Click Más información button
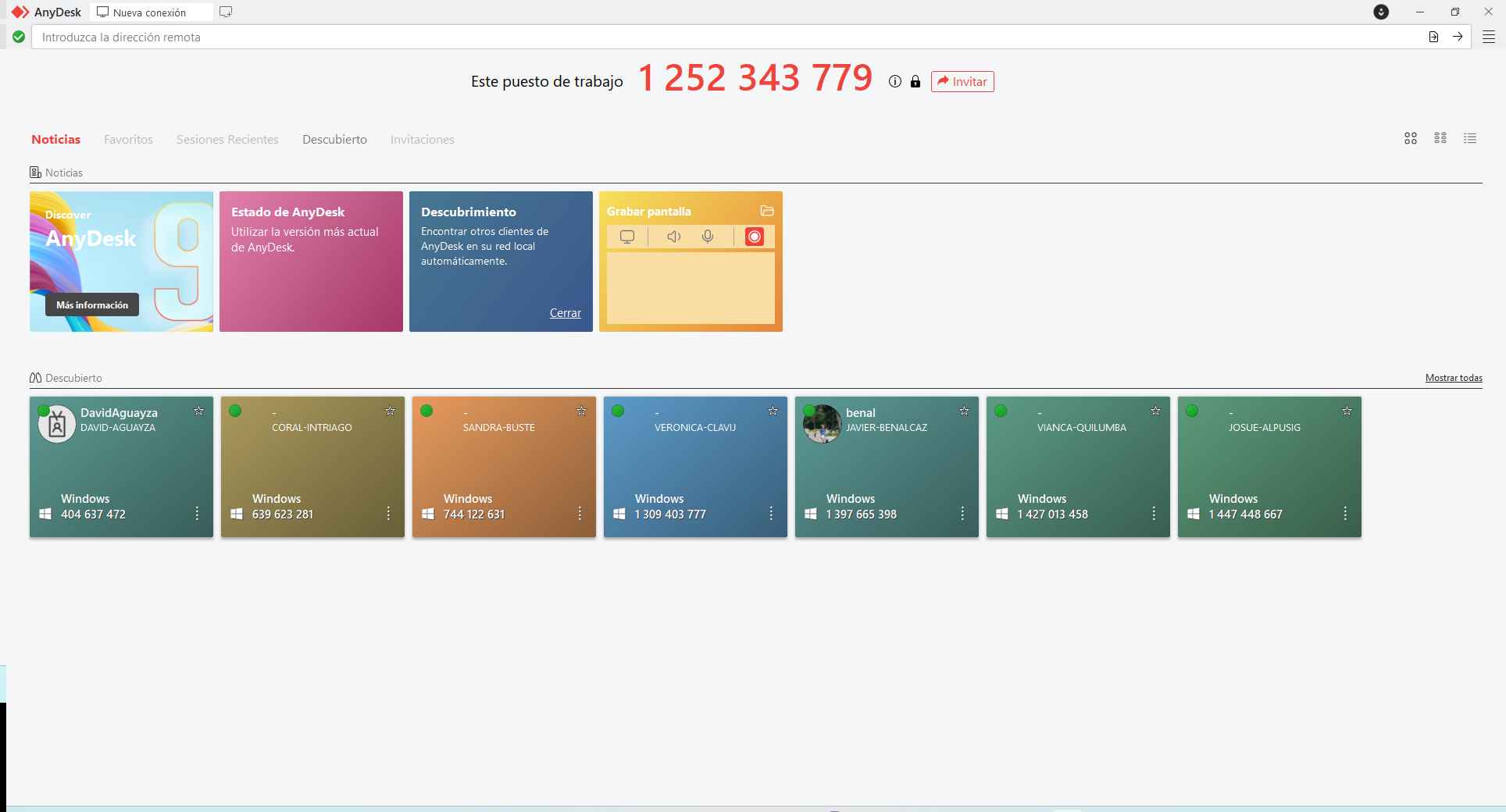 pyautogui.click(x=92, y=304)
